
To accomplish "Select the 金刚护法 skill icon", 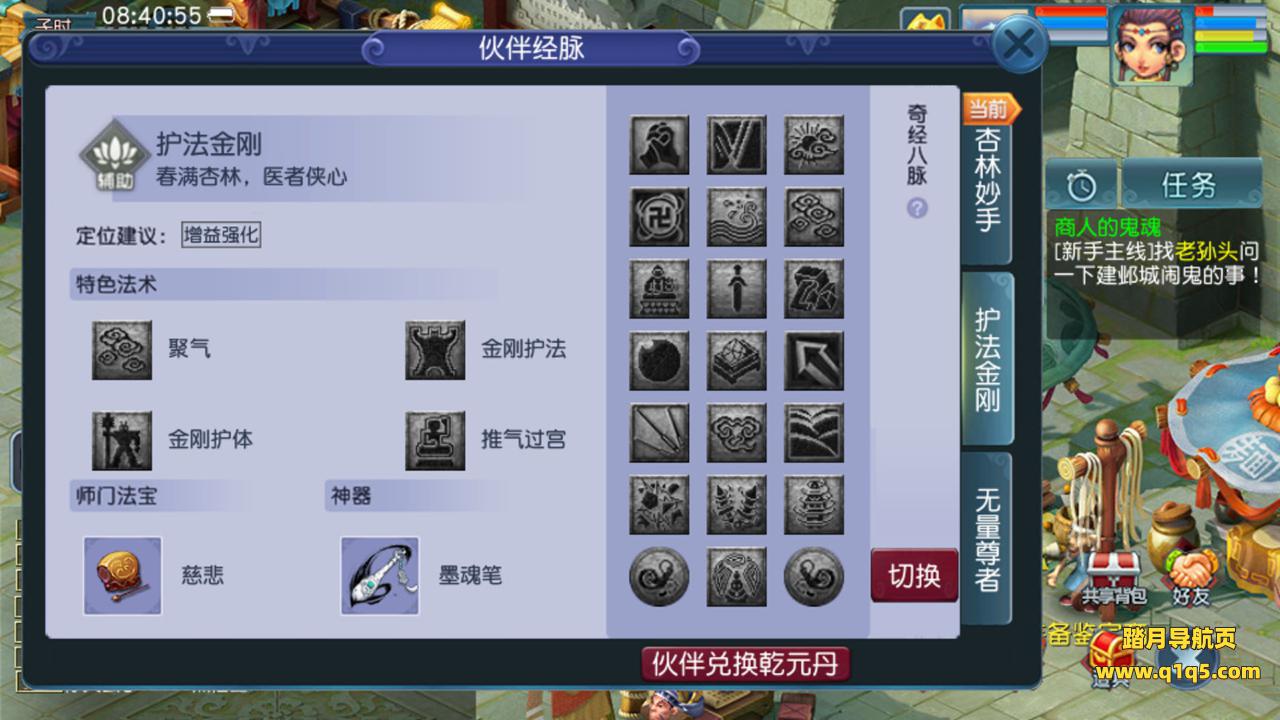I will [435, 350].
